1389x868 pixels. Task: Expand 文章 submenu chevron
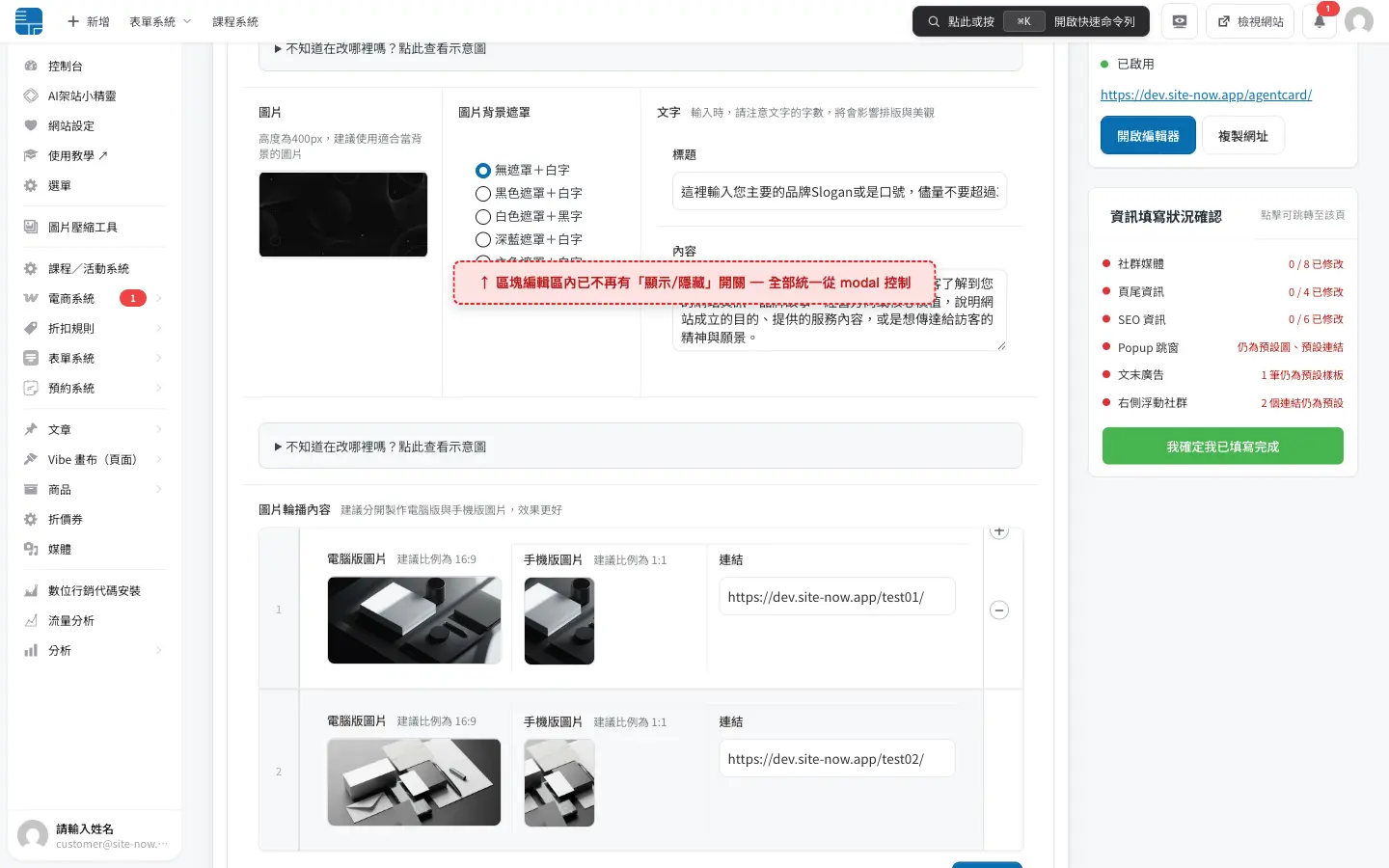click(x=159, y=429)
